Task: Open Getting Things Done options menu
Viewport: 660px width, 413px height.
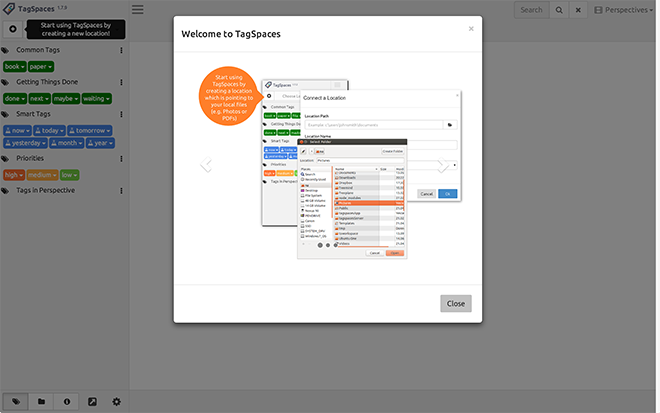Action: pos(121,82)
